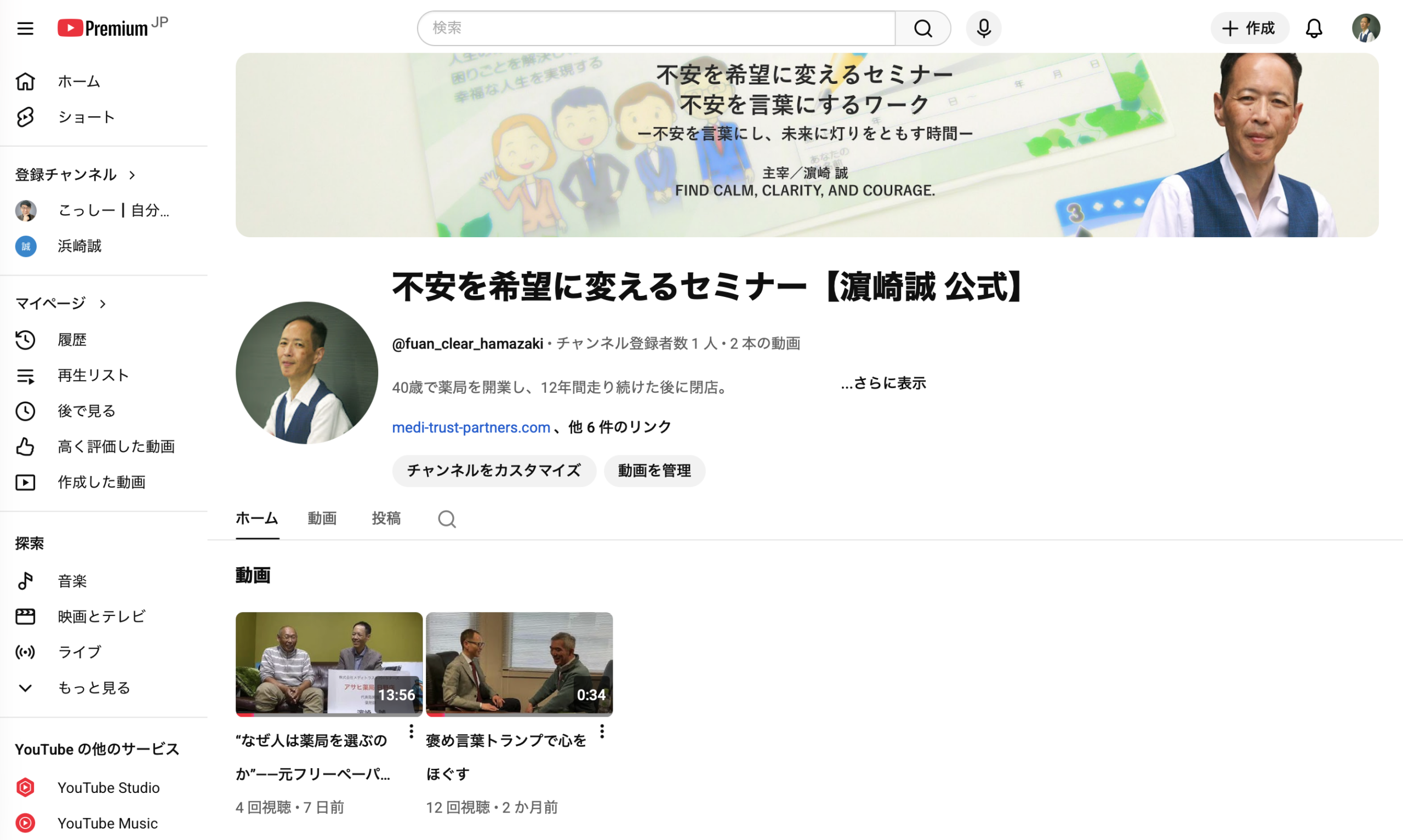The image size is (1403, 840).
Task: Show full description via ...さらに表示
Action: (x=883, y=382)
